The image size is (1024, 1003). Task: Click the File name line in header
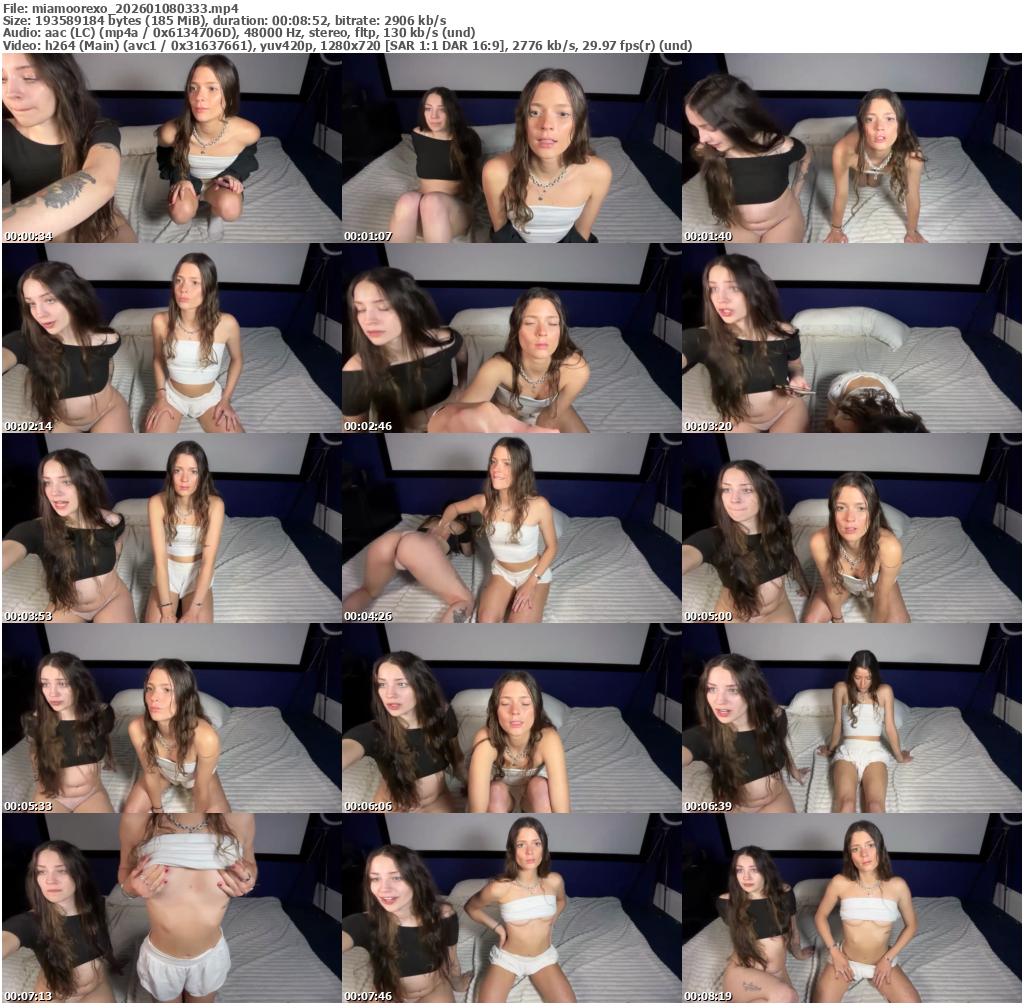(x=120, y=7)
